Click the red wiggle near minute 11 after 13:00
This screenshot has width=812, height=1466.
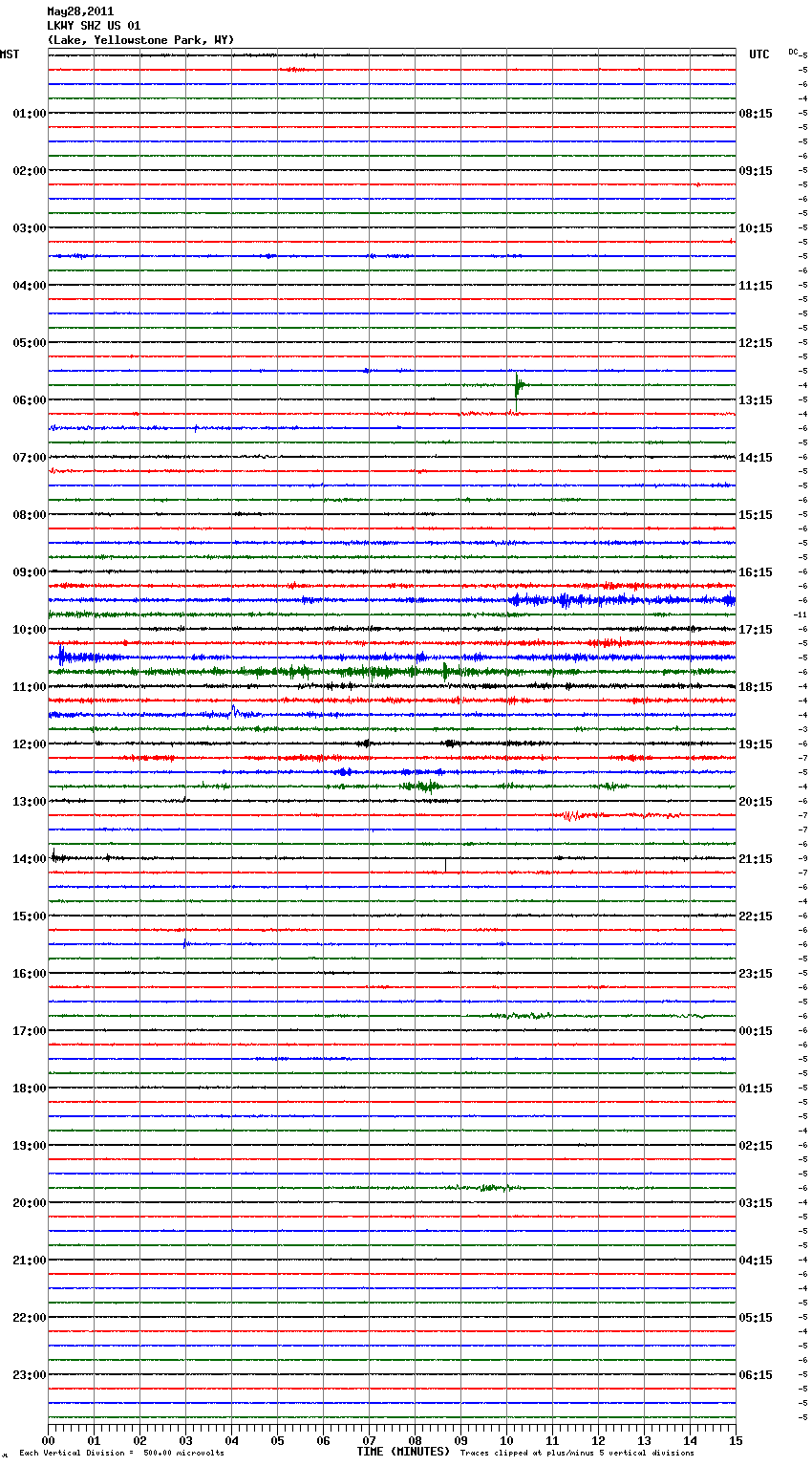click(572, 815)
